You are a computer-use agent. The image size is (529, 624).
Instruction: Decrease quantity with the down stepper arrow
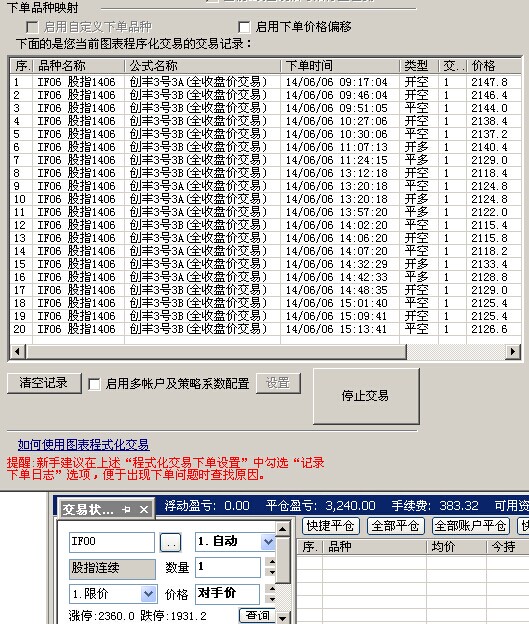click(x=272, y=572)
